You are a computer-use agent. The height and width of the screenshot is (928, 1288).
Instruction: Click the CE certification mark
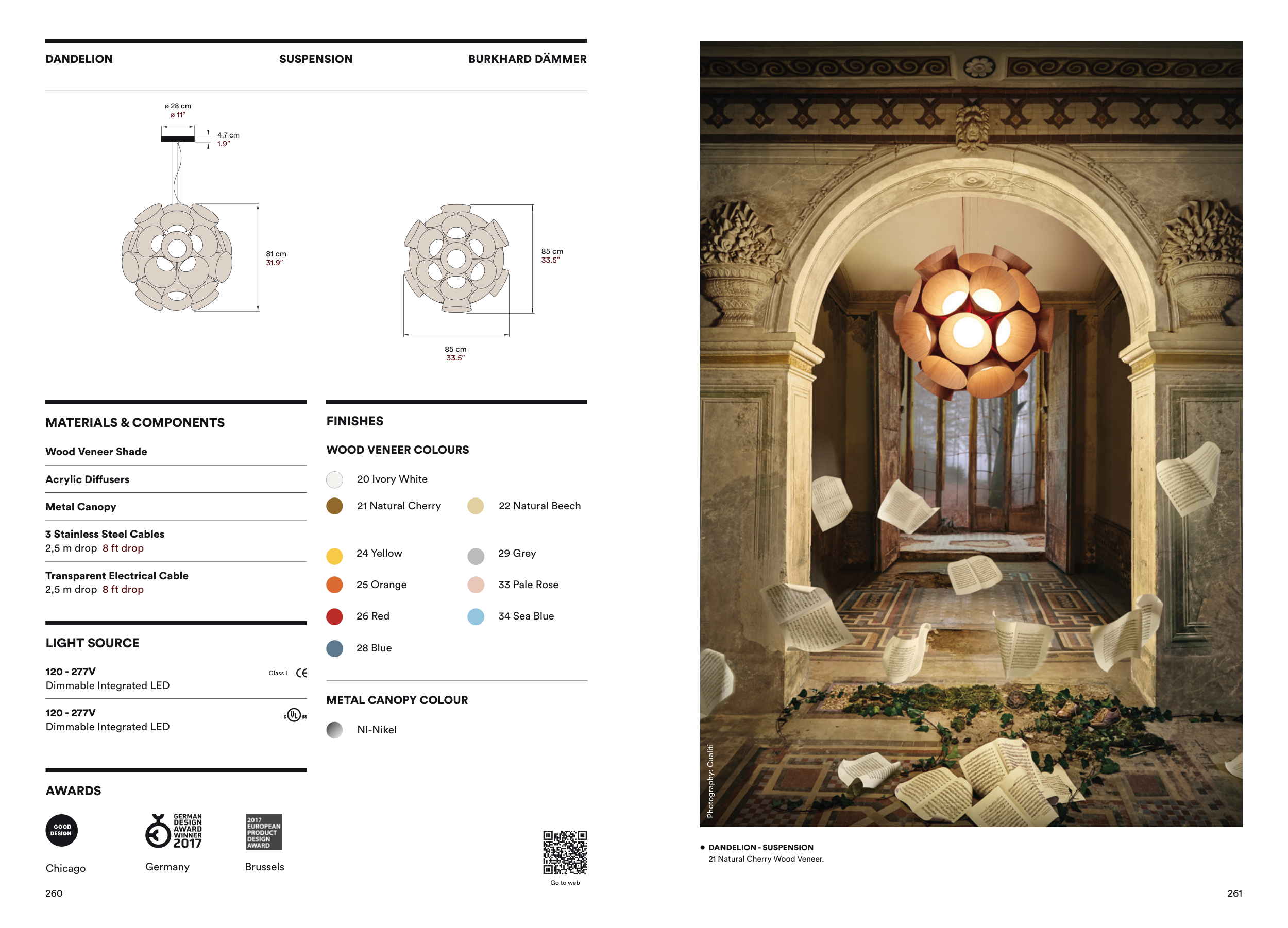[x=301, y=673]
